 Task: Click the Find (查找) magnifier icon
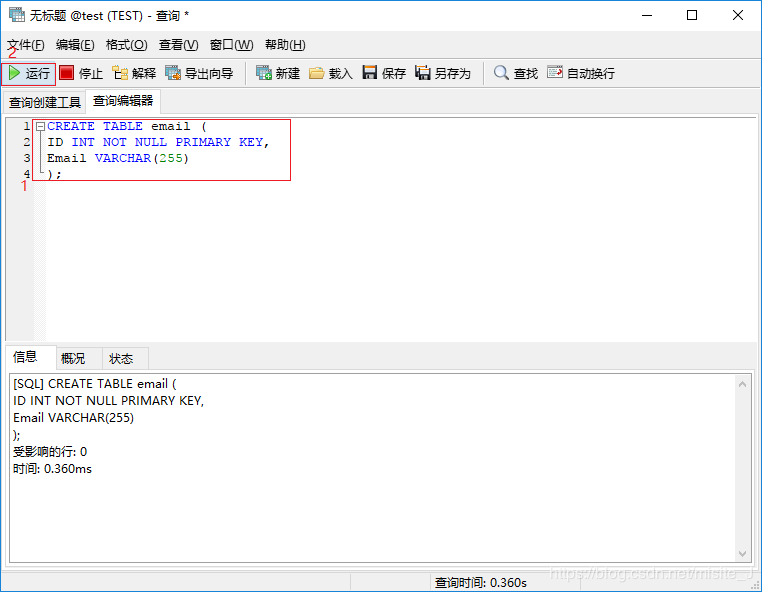click(x=501, y=73)
